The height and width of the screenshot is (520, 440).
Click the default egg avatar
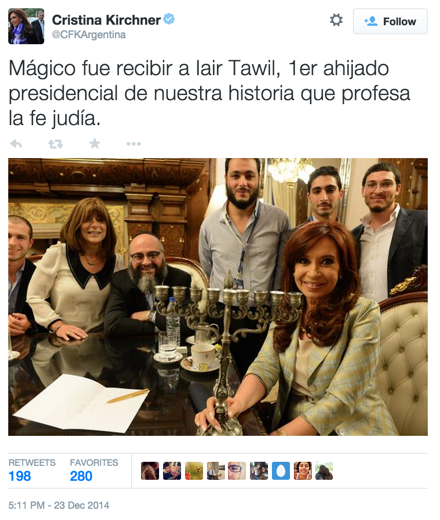tap(281, 471)
